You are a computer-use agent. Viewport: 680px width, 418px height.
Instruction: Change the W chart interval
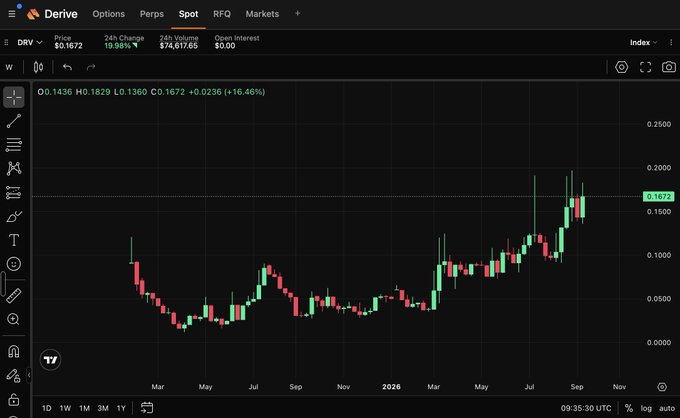[x=9, y=67]
